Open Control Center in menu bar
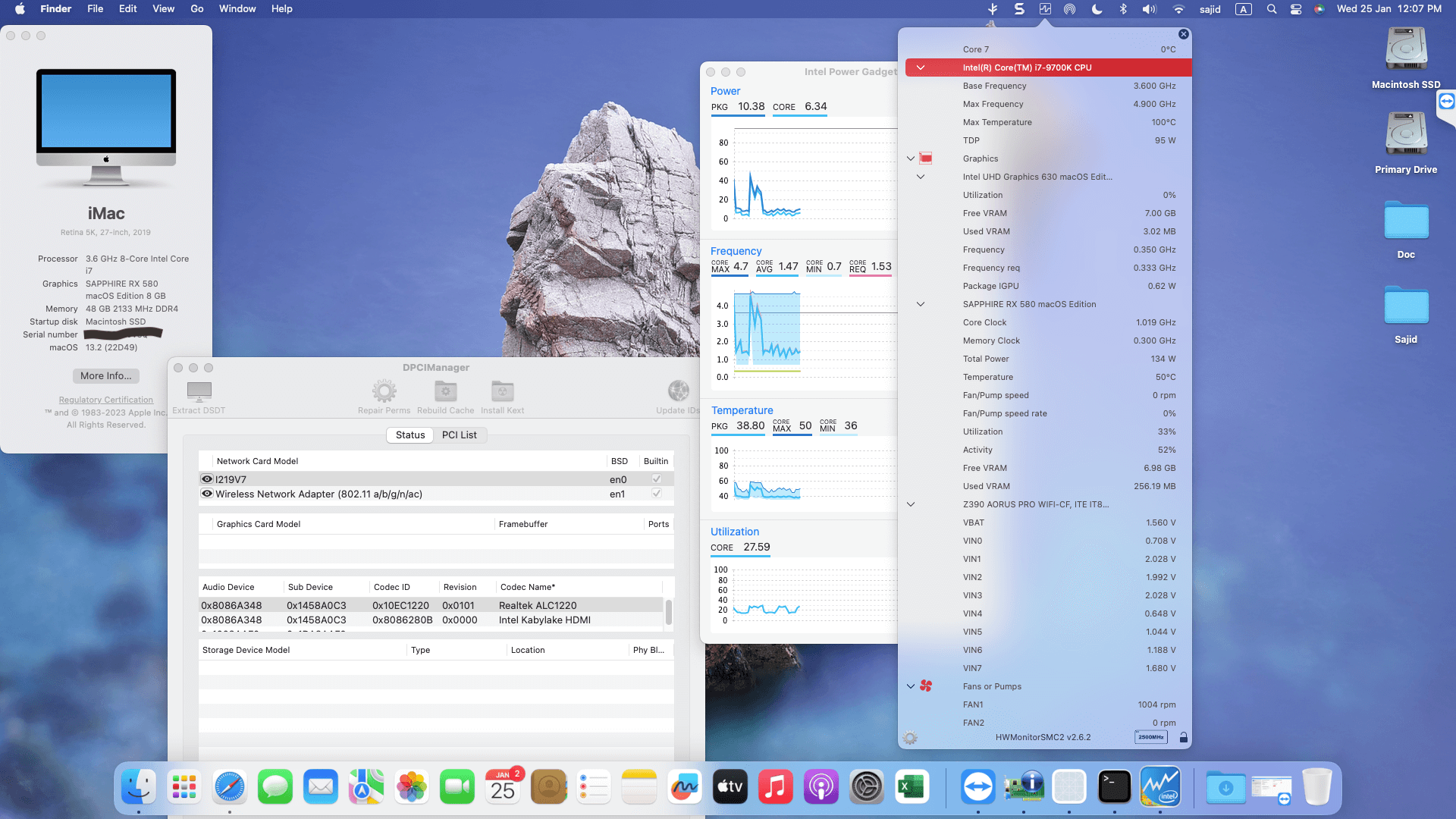Screen dimensions: 1456x819 [x=1295, y=9]
